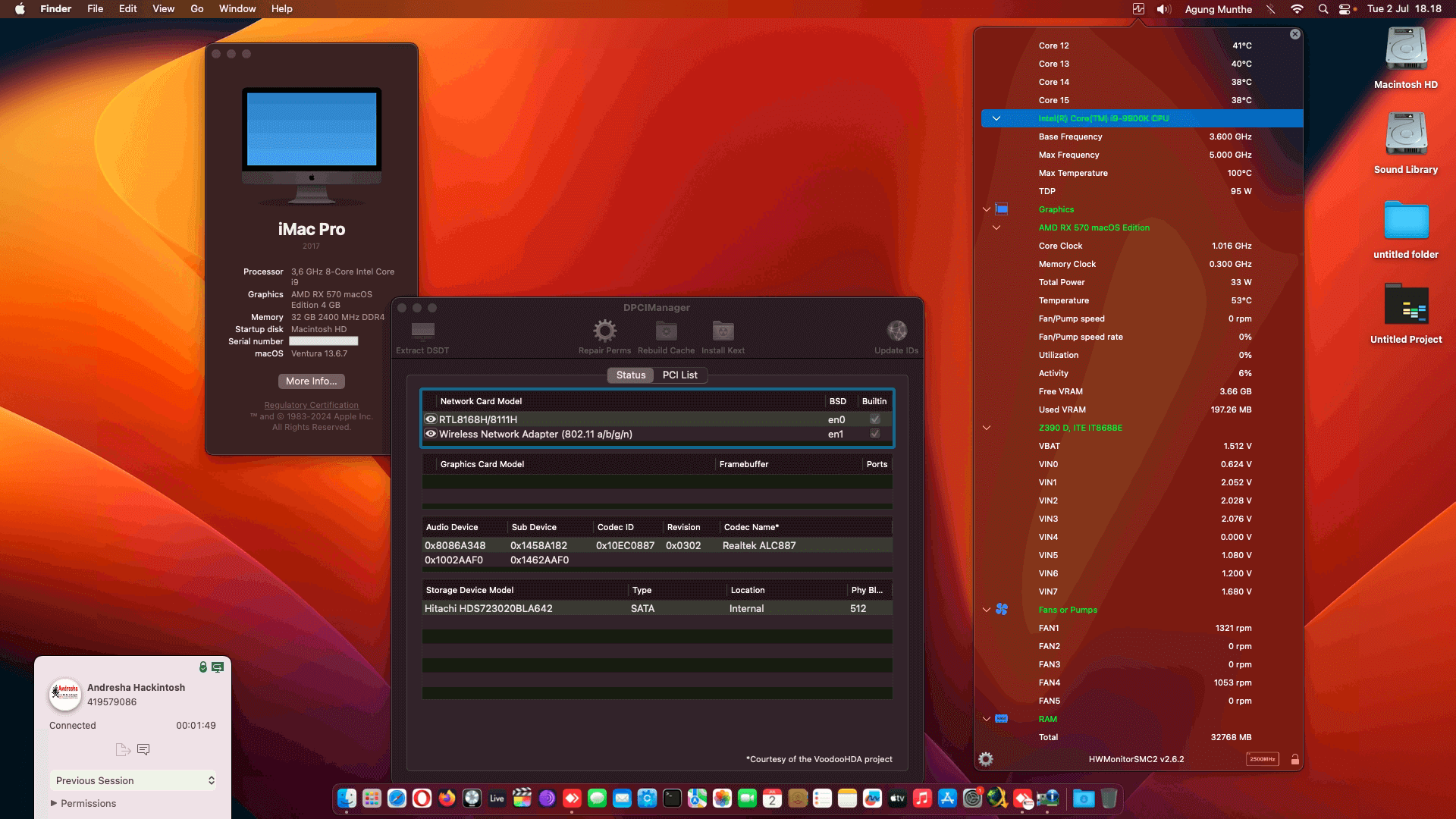This screenshot has width=1456, height=819.
Task: Collapse the RAM section
Action: pyautogui.click(x=987, y=719)
